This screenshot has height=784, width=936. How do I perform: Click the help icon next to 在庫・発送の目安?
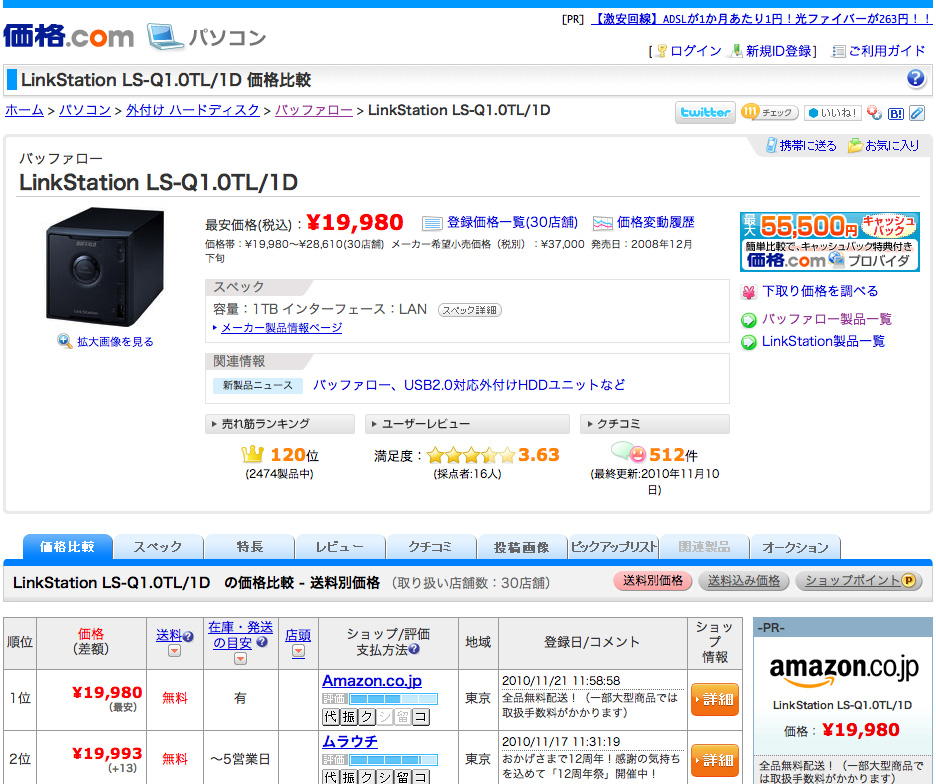coord(261,642)
